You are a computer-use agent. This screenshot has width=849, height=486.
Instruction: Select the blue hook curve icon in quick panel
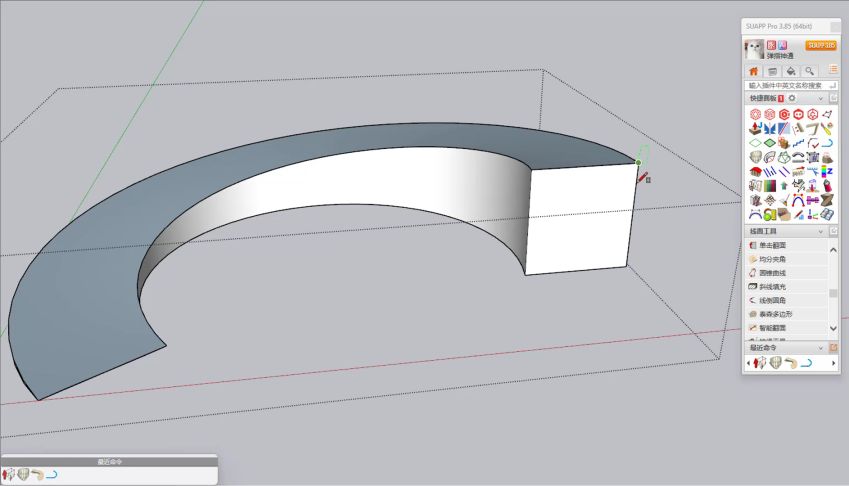(x=827, y=143)
